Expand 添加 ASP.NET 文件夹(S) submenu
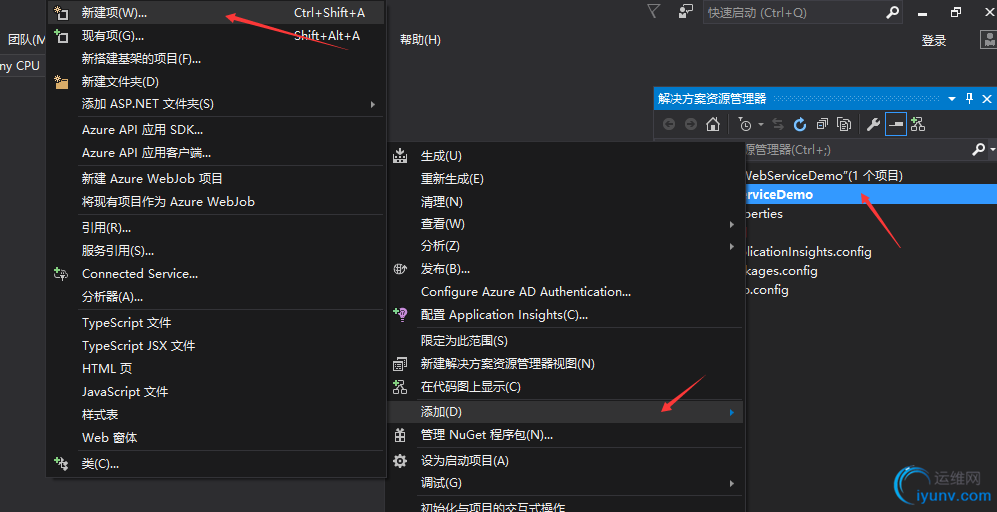The width and height of the screenshot is (997, 512). tap(216, 103)
